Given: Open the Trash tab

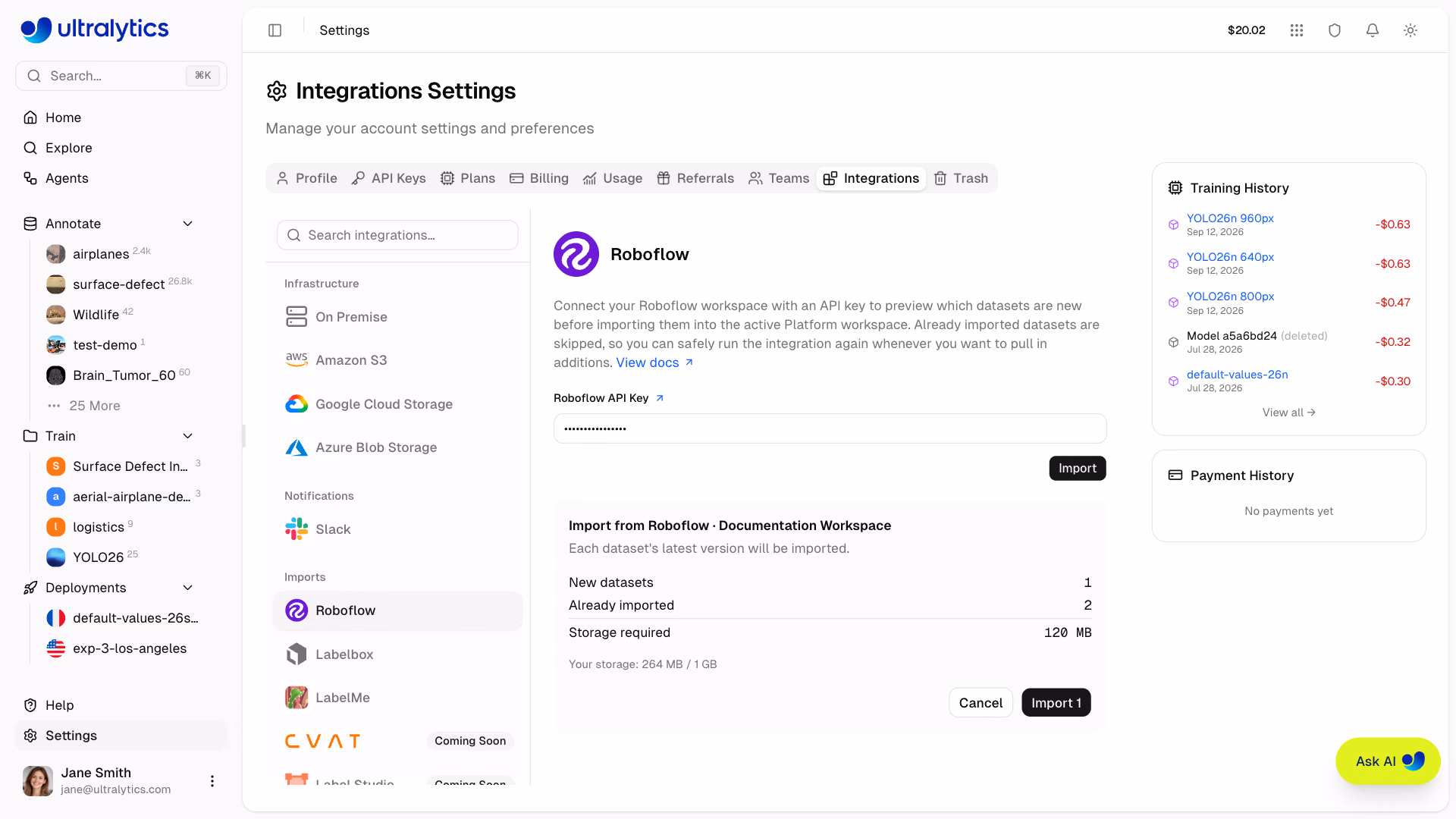Looking at the screenshot, I should coord(961,178).
